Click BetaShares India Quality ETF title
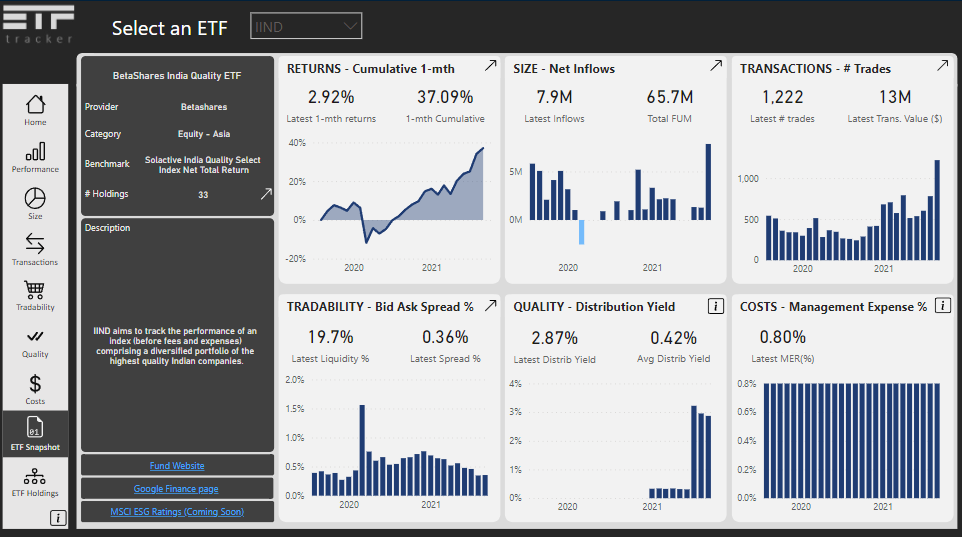This screenshot has width=962, height=537. tap(177, 75)
